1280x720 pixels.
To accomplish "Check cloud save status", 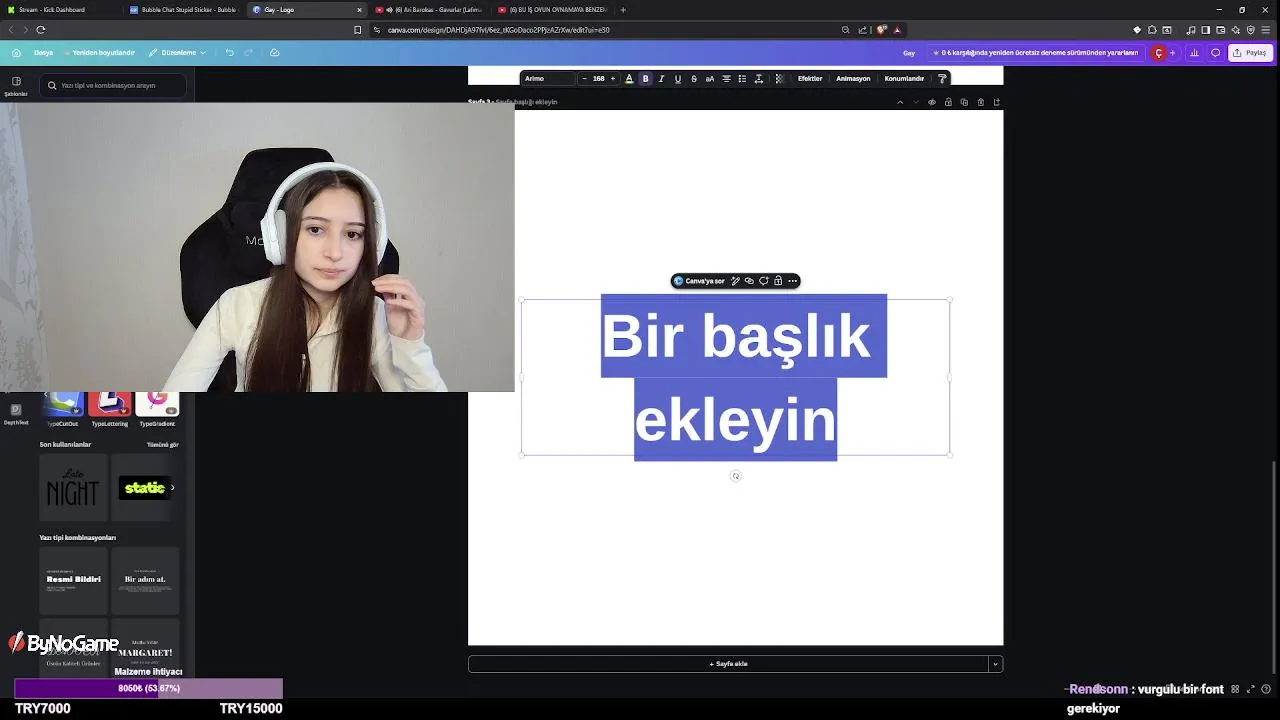I will pos(275,53).
